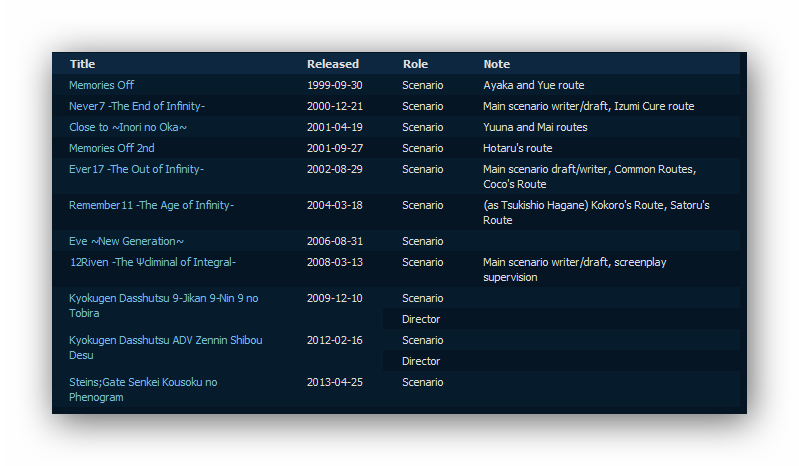
Task: Open the Eve ~New Generation~ link
Action: 126,241
